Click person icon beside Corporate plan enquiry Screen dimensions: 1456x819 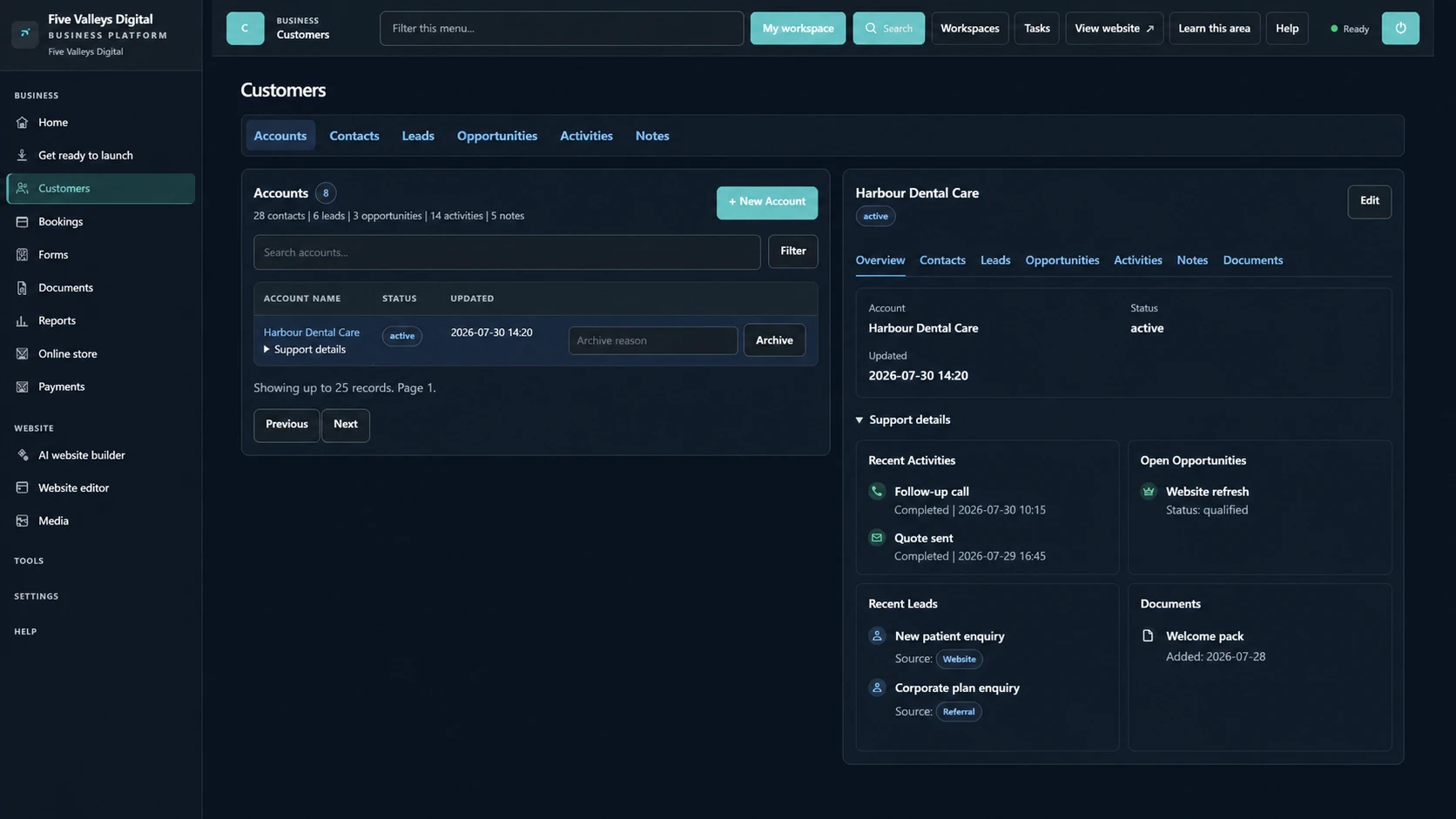point(877,688)
